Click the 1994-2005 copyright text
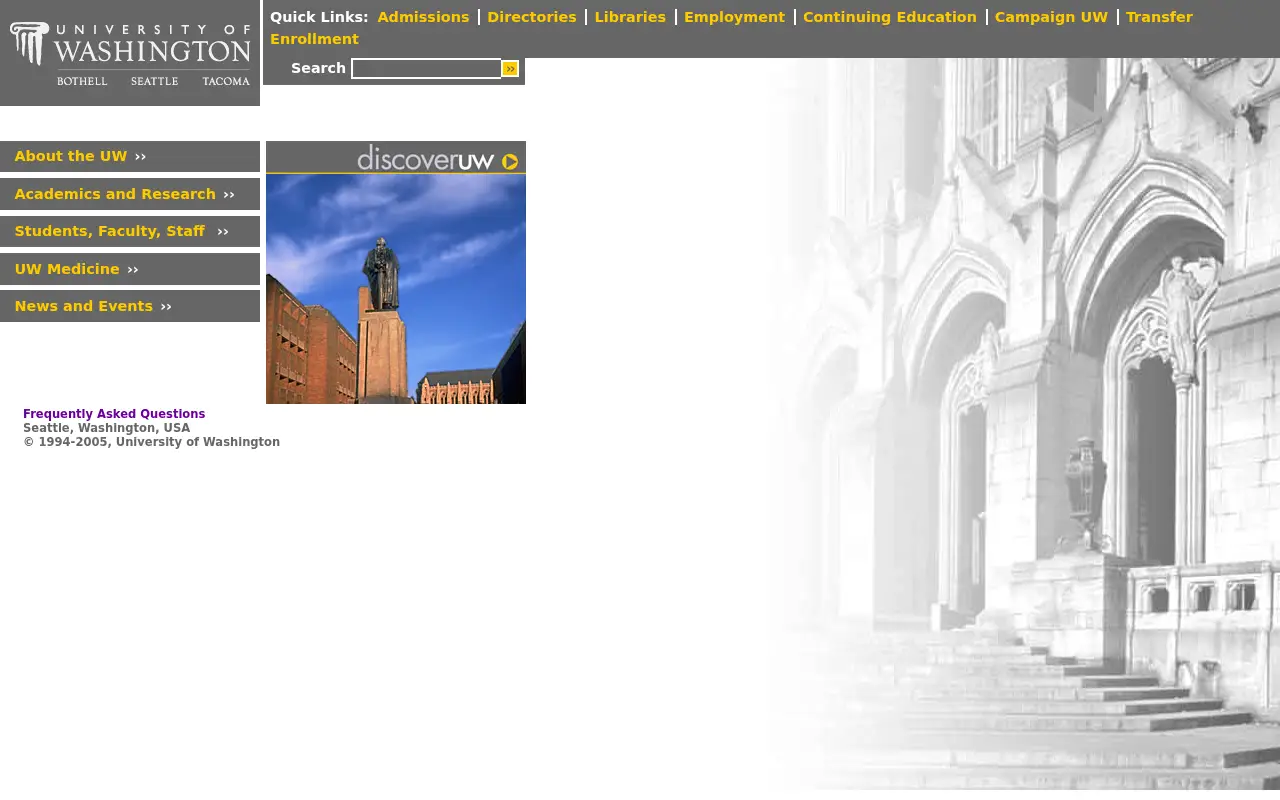The image size is (1280, 800). click(151, 442)
